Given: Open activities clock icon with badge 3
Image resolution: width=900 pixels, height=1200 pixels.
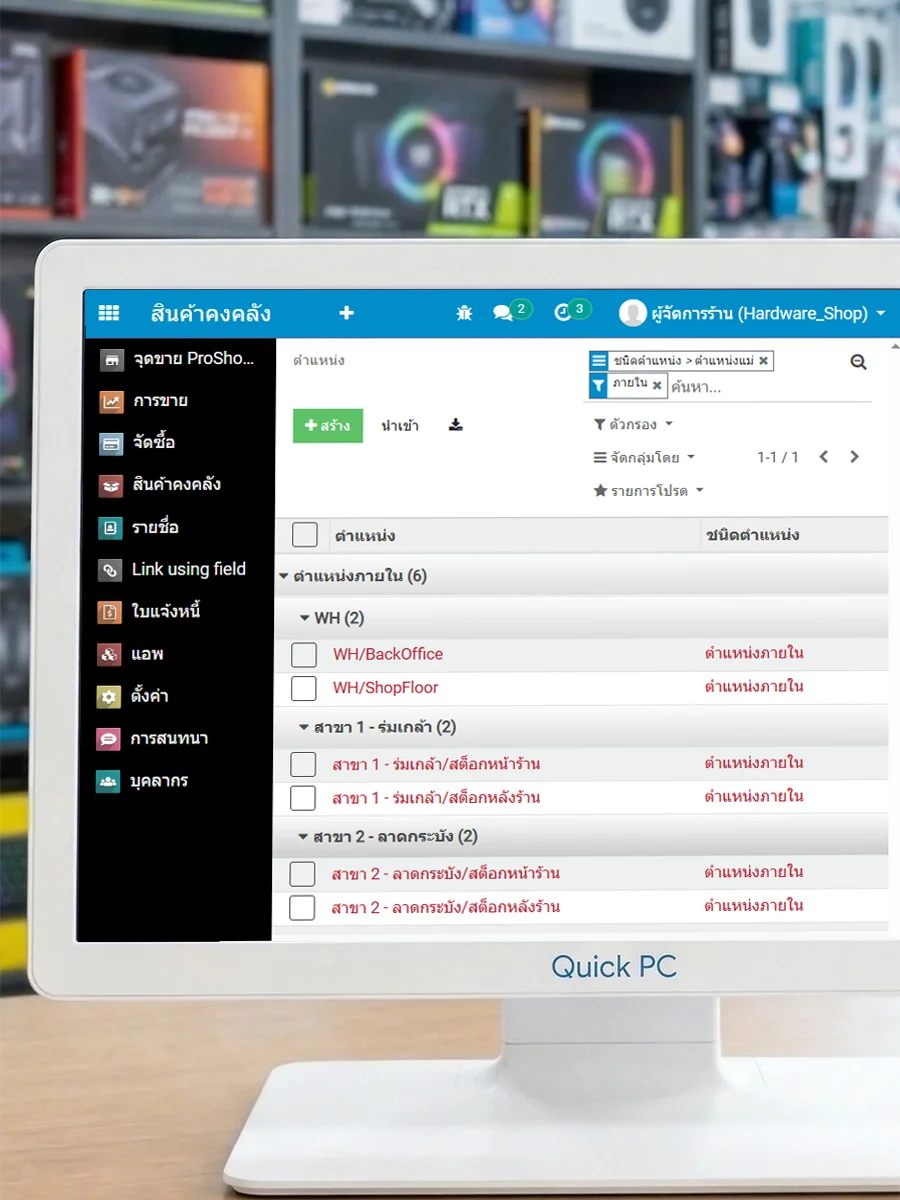Looking at the screenshot, I should (562, 313).
